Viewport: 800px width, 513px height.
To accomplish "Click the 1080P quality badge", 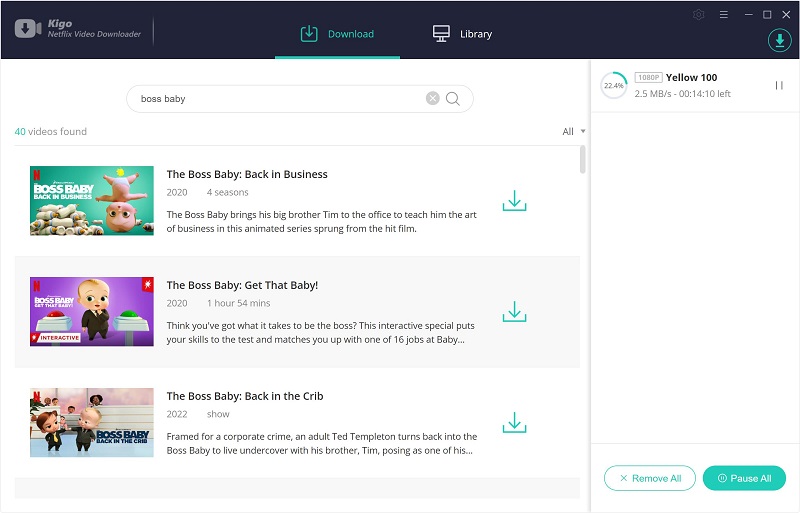I will tap(648, 78).
